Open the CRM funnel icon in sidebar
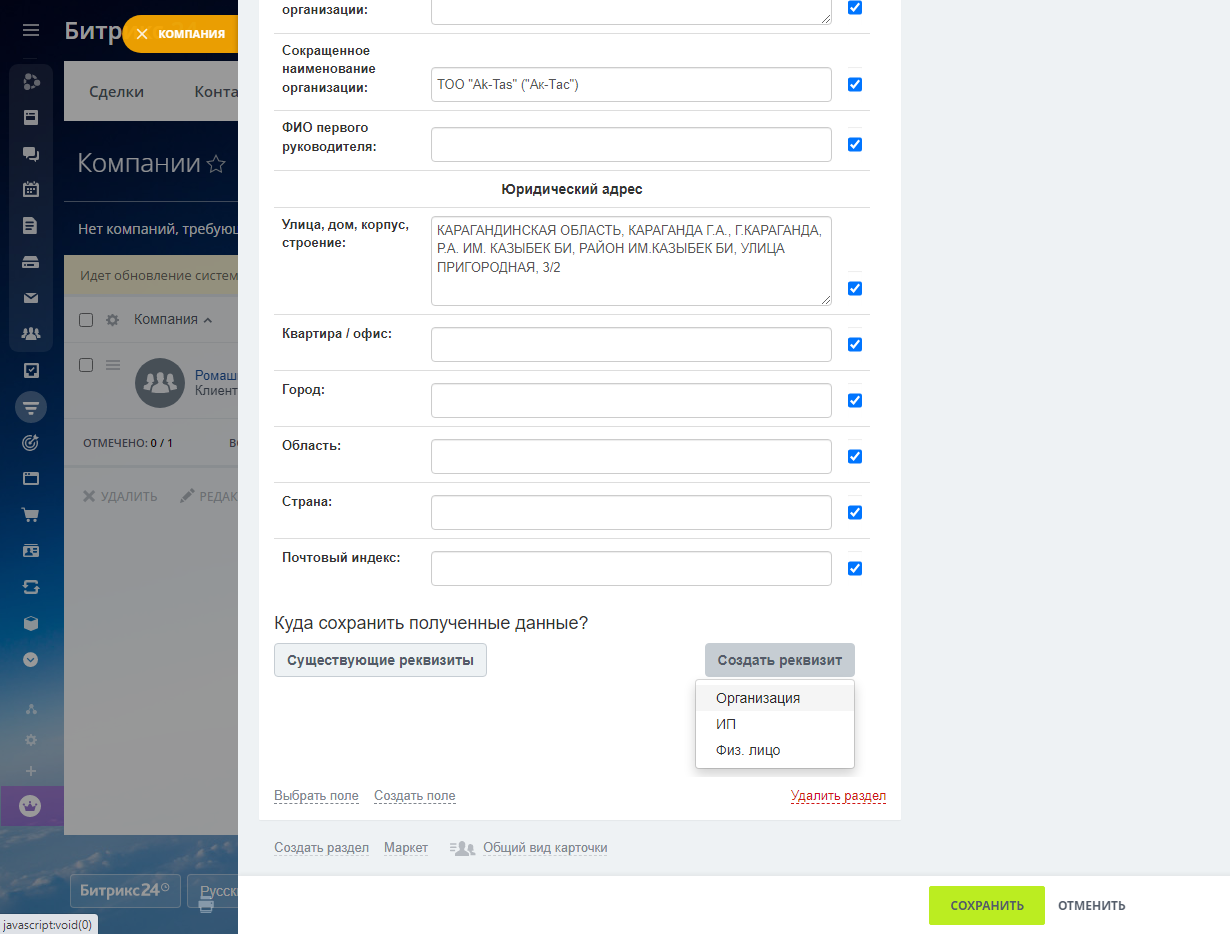Image resolution: width=1230 pixels, height=934 pixels. point(31,407)
